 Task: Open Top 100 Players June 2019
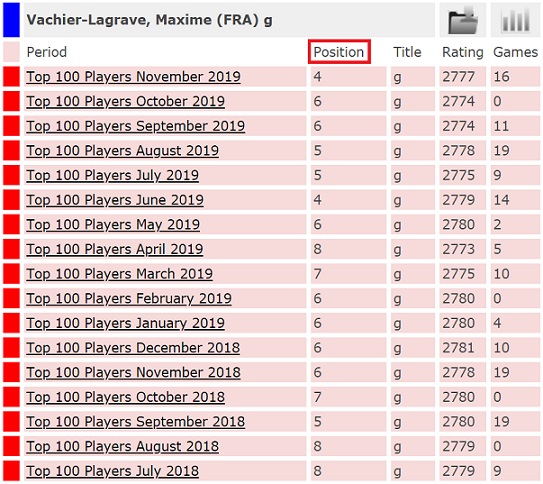(x=115, y=200)
